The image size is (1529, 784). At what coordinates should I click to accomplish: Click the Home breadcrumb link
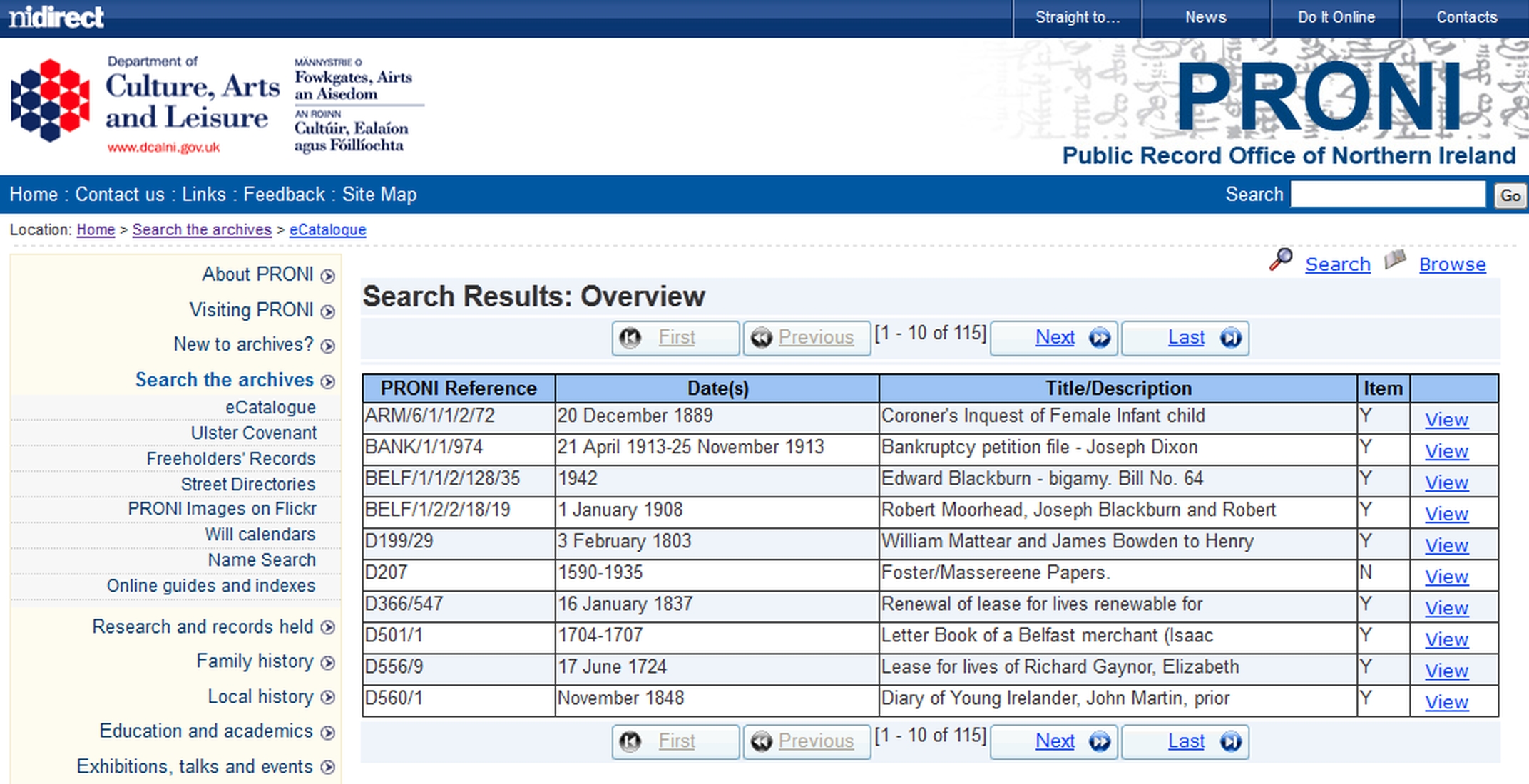(96, 229)
